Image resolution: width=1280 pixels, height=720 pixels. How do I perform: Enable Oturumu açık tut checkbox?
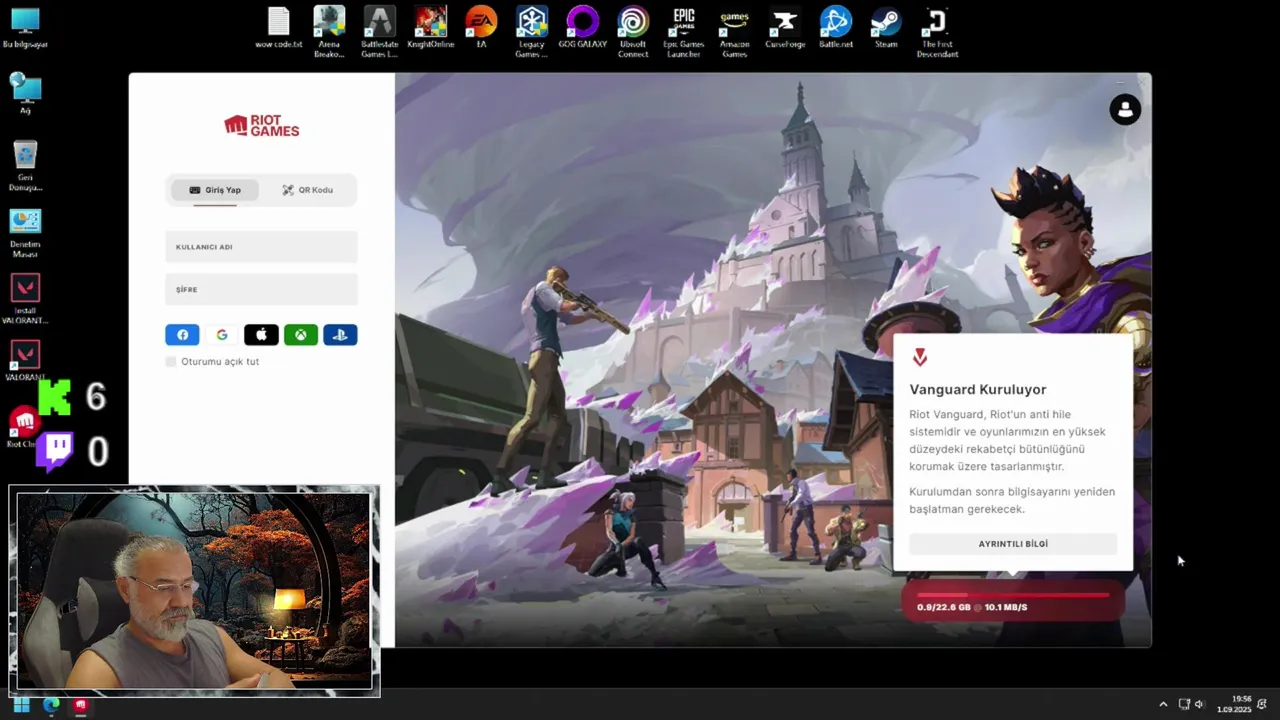pos(171,361)
